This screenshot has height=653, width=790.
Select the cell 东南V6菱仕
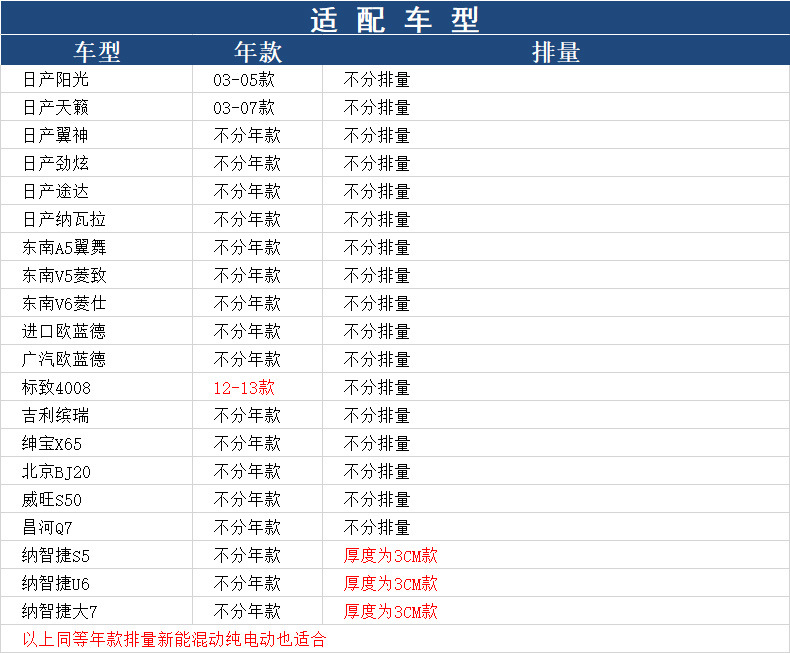point(64,303)
